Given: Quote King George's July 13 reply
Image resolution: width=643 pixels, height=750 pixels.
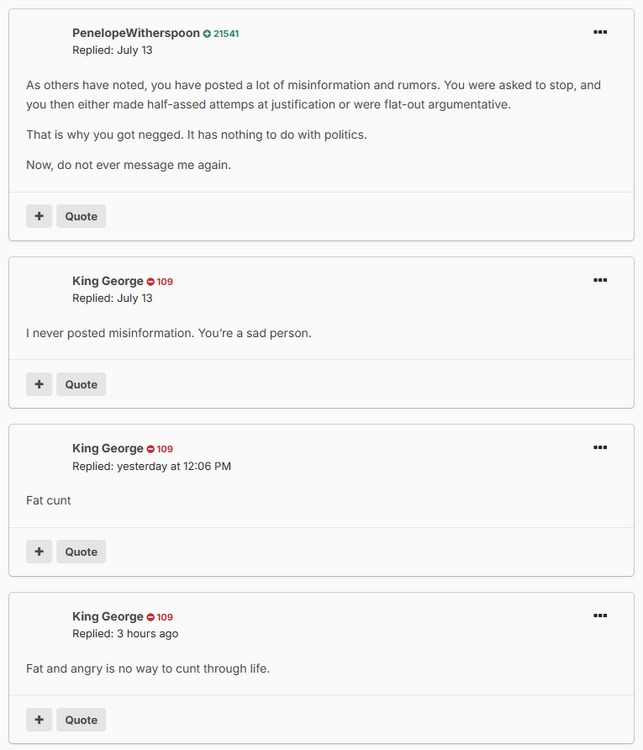Looking at the screenshot, I should [x=81, y=384].
